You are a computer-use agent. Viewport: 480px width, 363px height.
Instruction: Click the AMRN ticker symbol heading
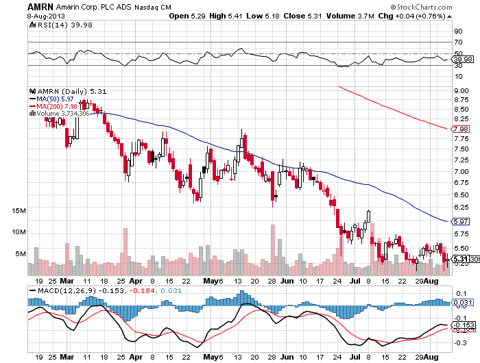pos(40,7)
